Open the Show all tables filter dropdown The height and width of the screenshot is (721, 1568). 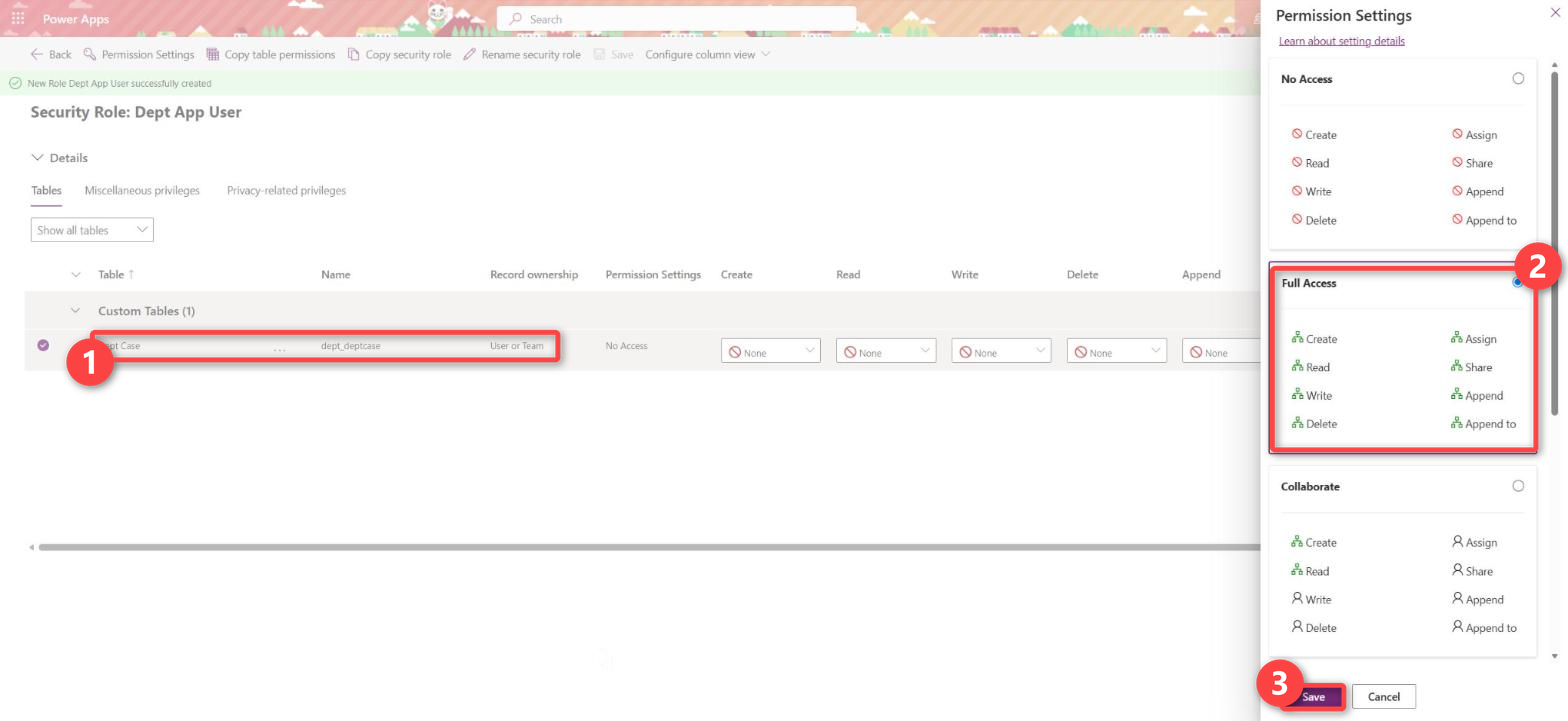point(92,230)
